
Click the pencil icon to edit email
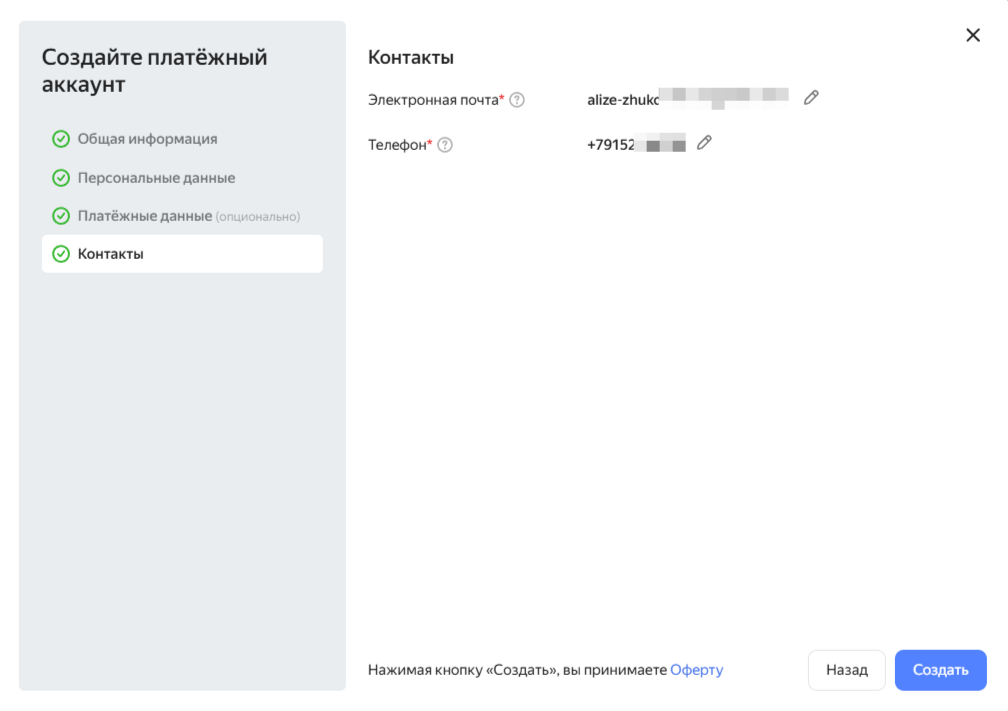(811, 97)
